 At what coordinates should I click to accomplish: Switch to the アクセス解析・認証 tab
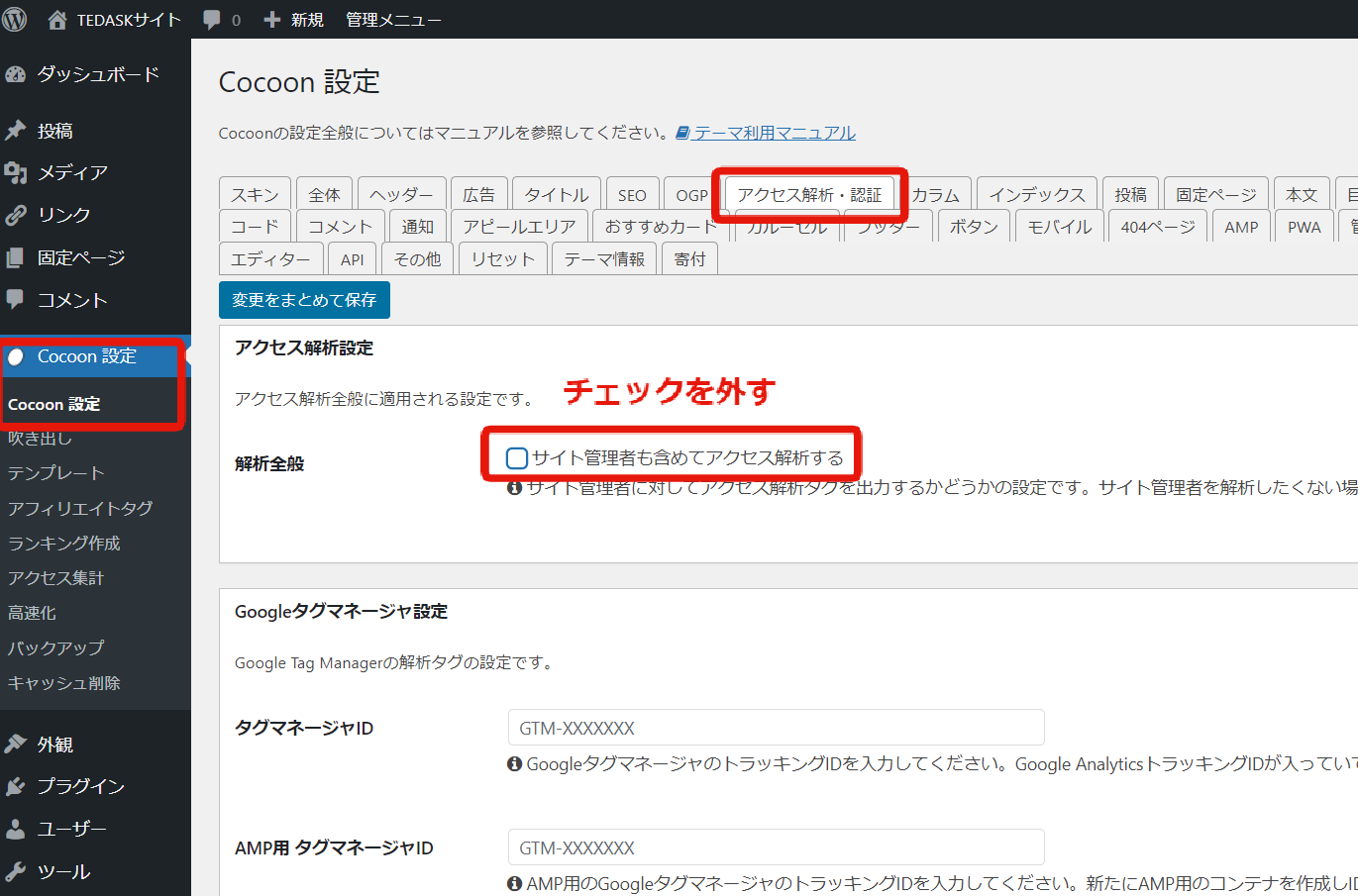(809, 195)
